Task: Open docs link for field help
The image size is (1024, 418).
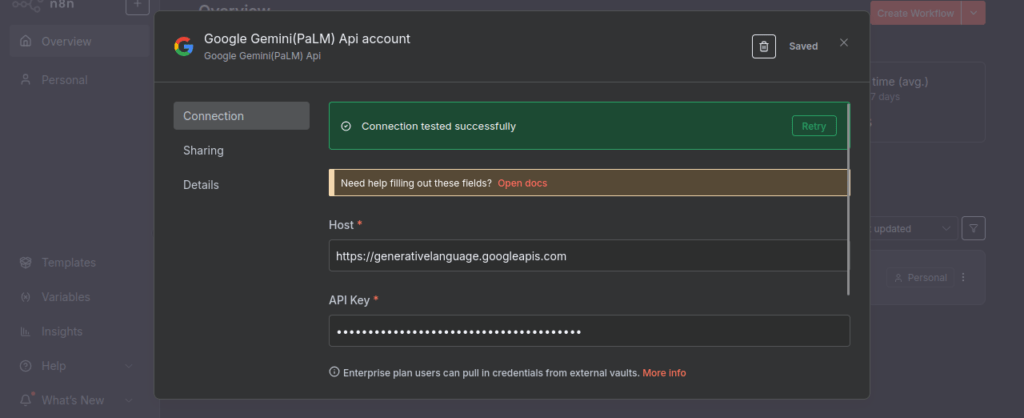Action: pyautogui.click(x=522, y=183)
